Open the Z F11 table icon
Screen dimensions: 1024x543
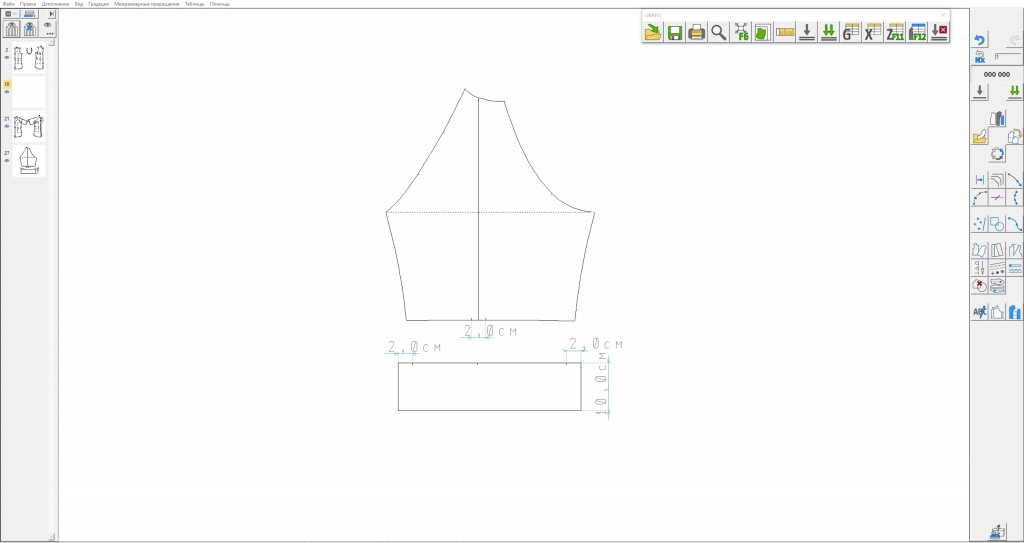point(895,33)
